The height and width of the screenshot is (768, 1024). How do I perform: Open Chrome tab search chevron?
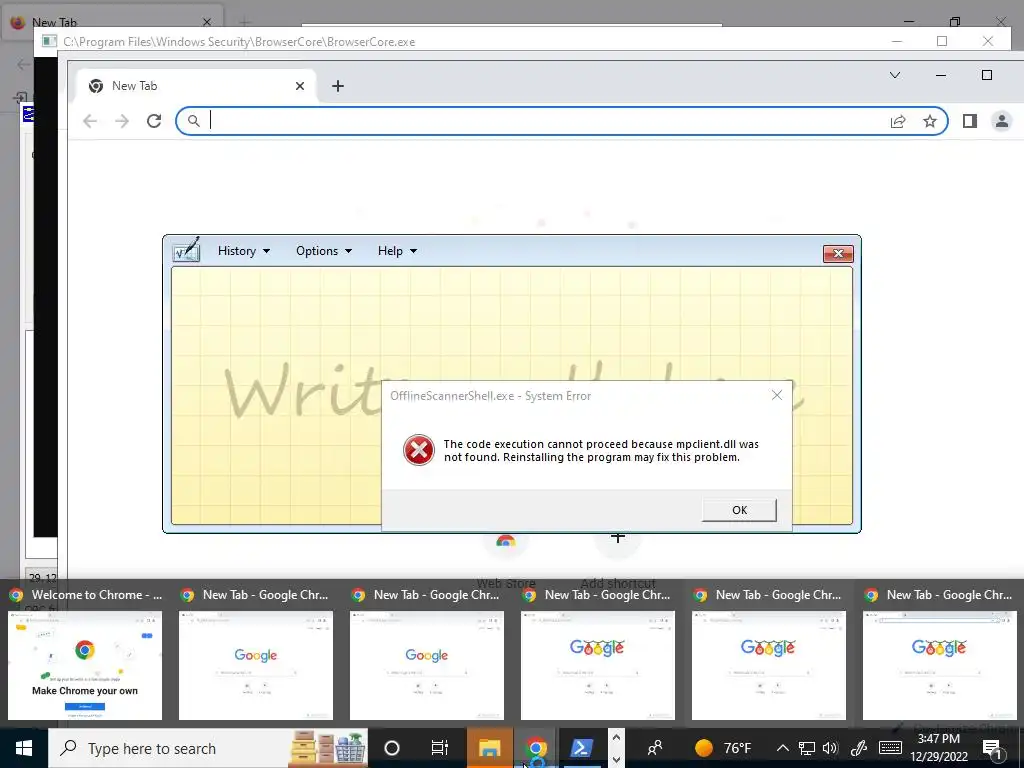[895, 75]
